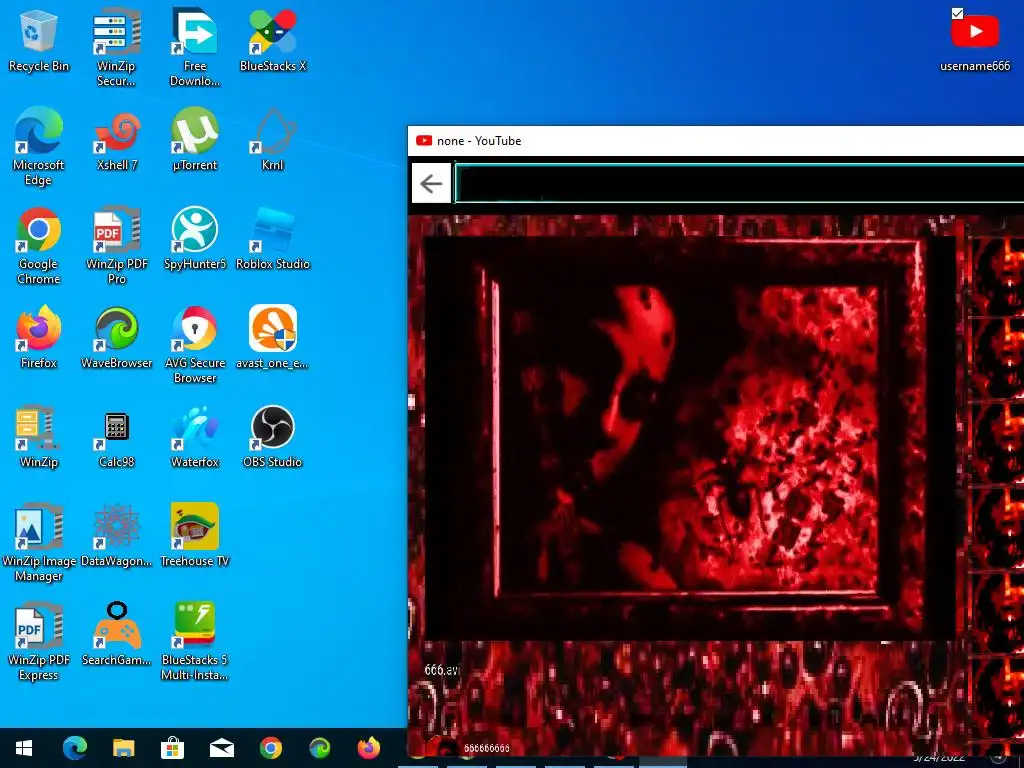
Task: Open the Windows Start menu
Action: click(24, 748)
